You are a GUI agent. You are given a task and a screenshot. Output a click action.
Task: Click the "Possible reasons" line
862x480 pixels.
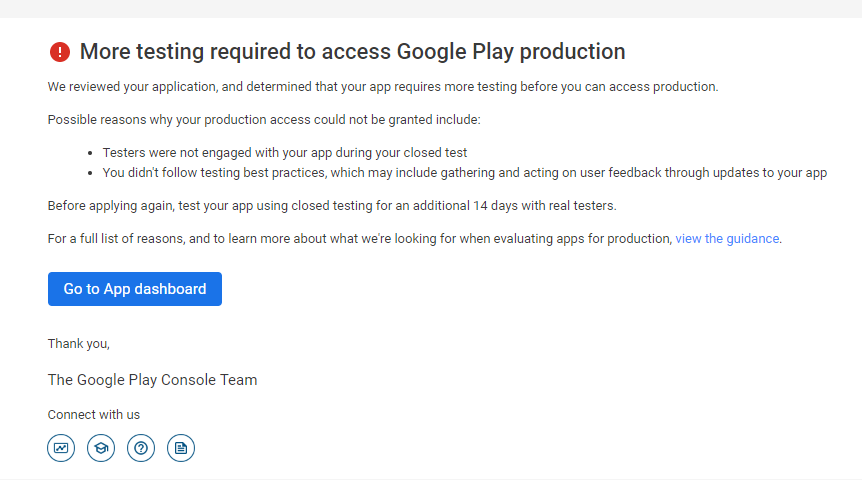(264, 120)
